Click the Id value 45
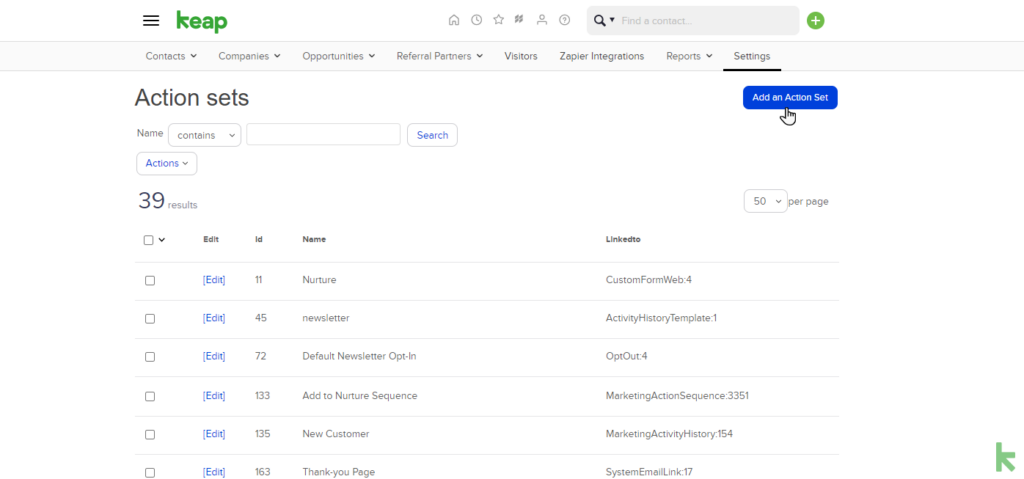This screenshot has width=1024, height=479. point(260,318)
